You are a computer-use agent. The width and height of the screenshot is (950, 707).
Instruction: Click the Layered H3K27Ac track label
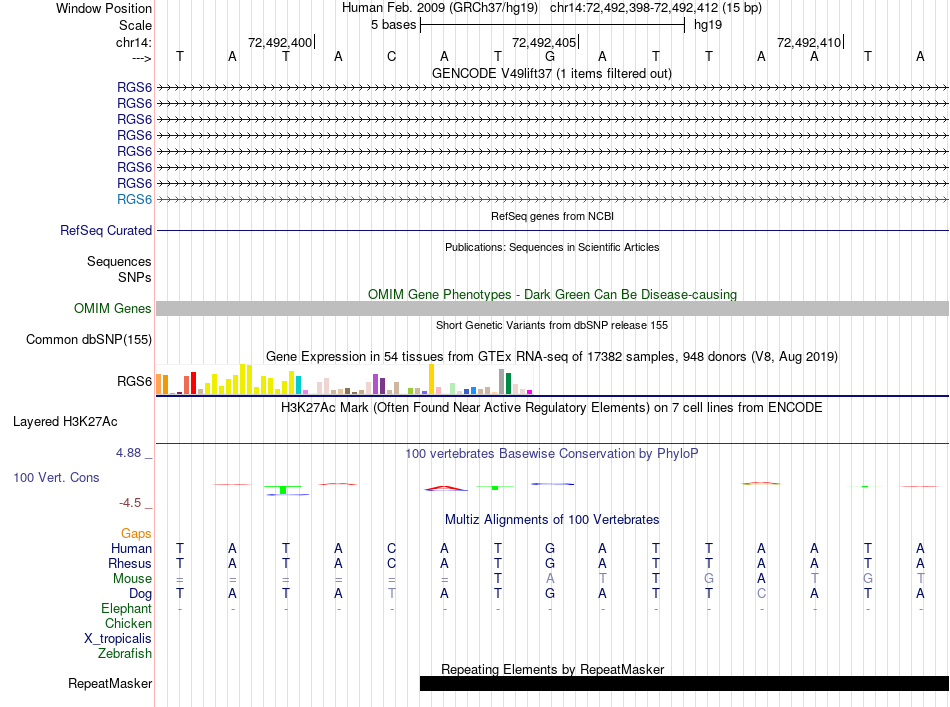65,422
